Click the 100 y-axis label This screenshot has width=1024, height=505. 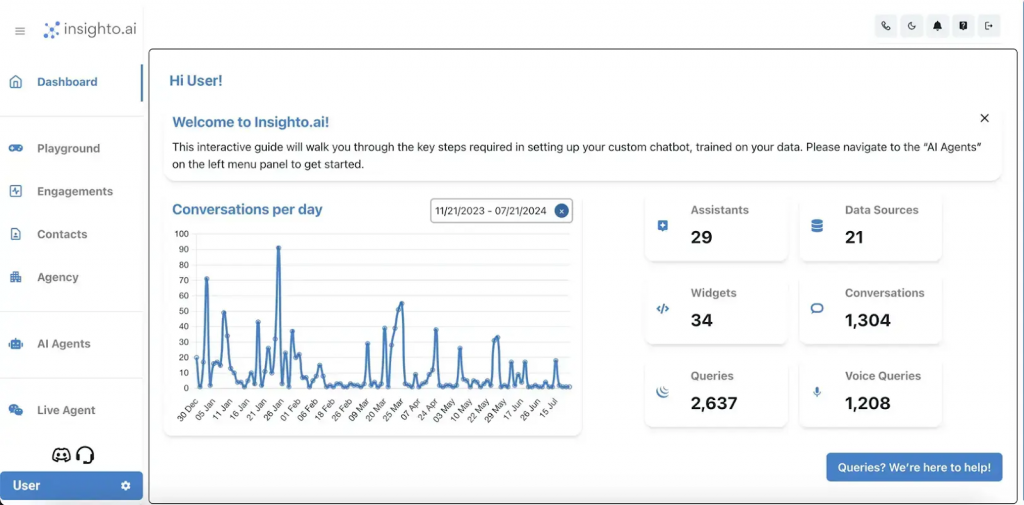(182, 234)
